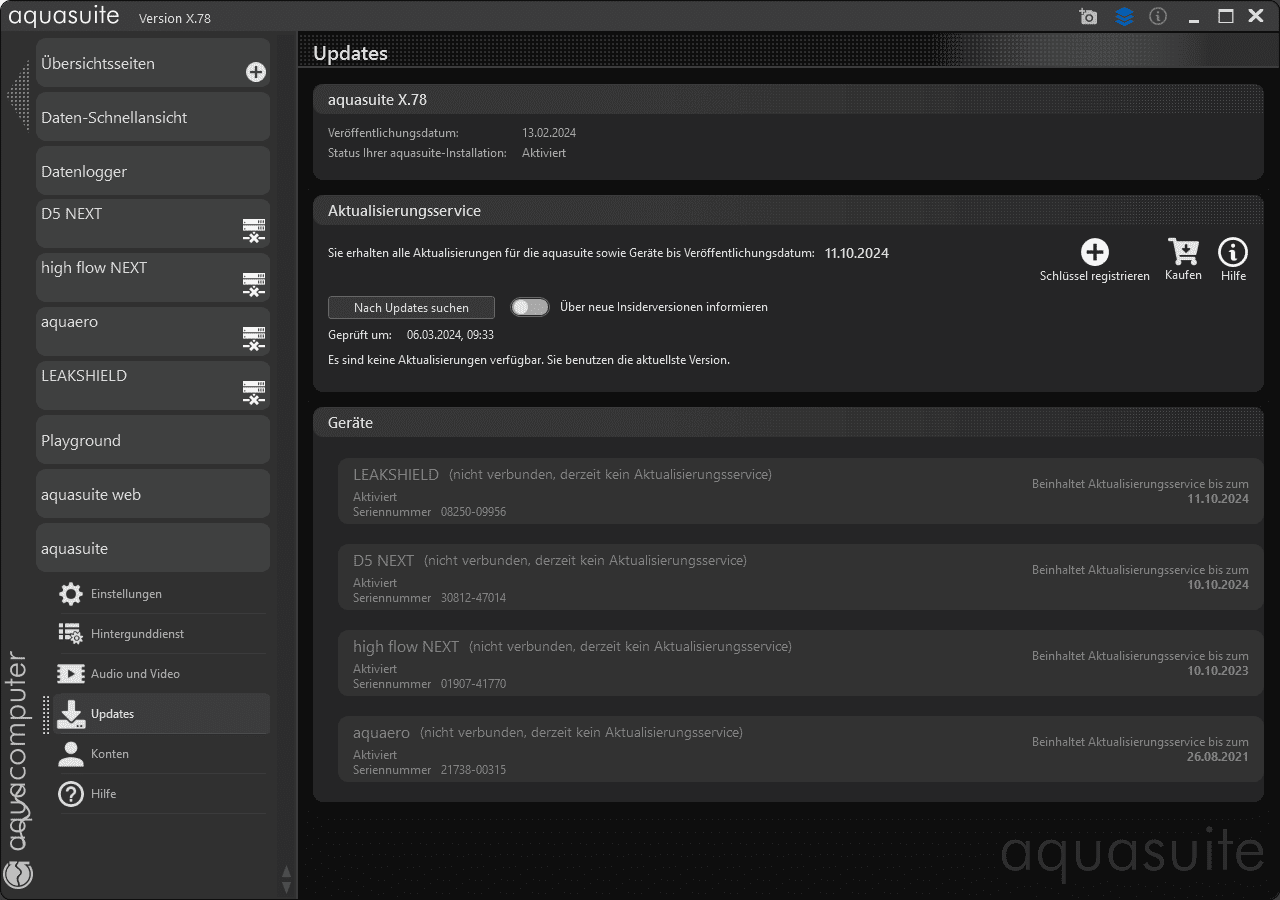The width and height of the screenshot is (1280, 900).
Task: Select the aquaero device card in Geräte
Action: coord(801,749)
